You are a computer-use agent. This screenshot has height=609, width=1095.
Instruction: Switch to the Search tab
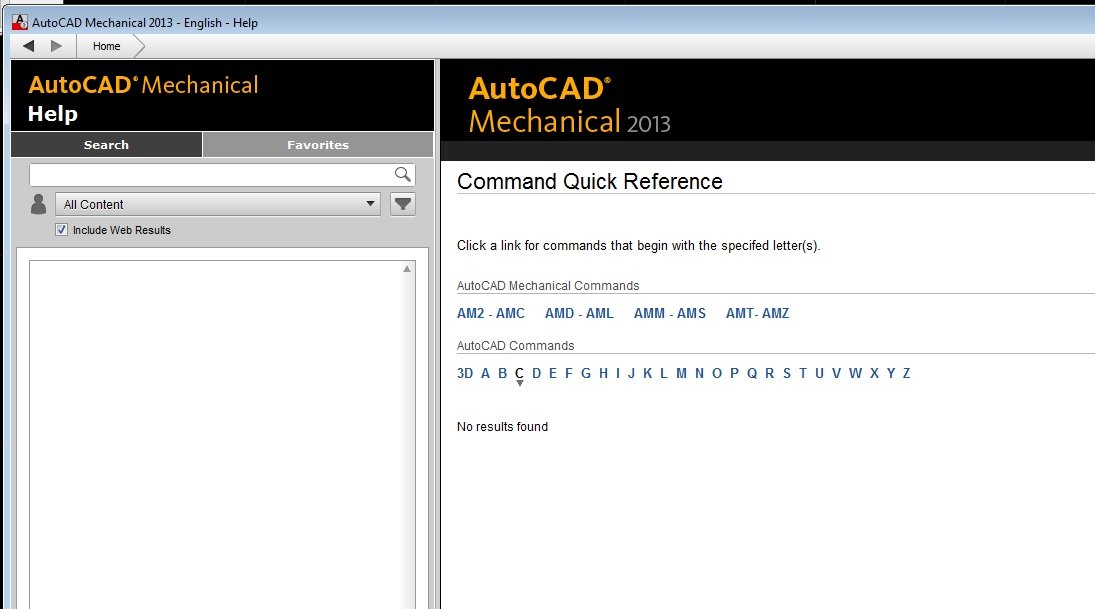(106, 145)
